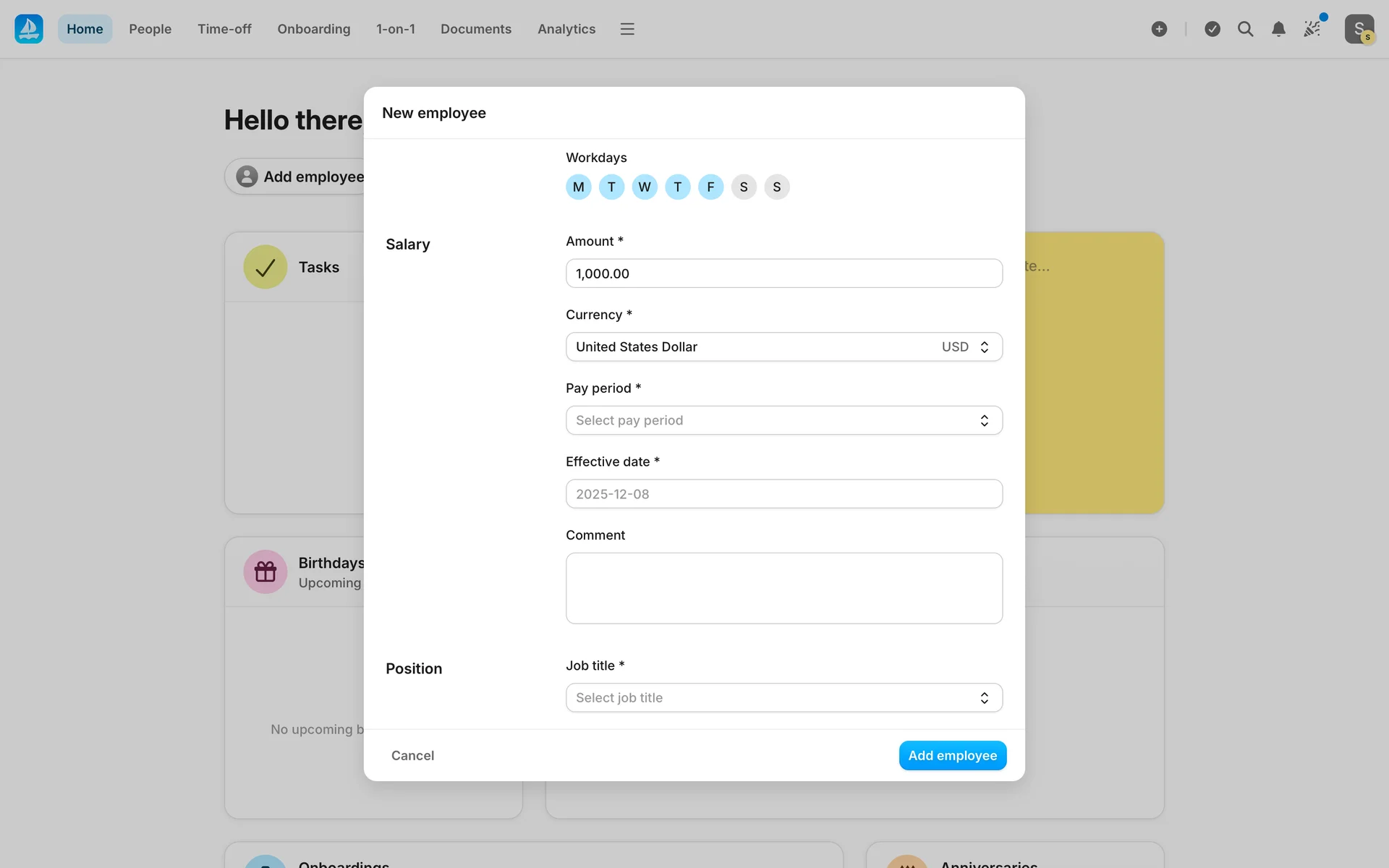Click the Effective date field
Viewport: 1389px width, 868px height.
pyautogui.click(x=783, y=494)
